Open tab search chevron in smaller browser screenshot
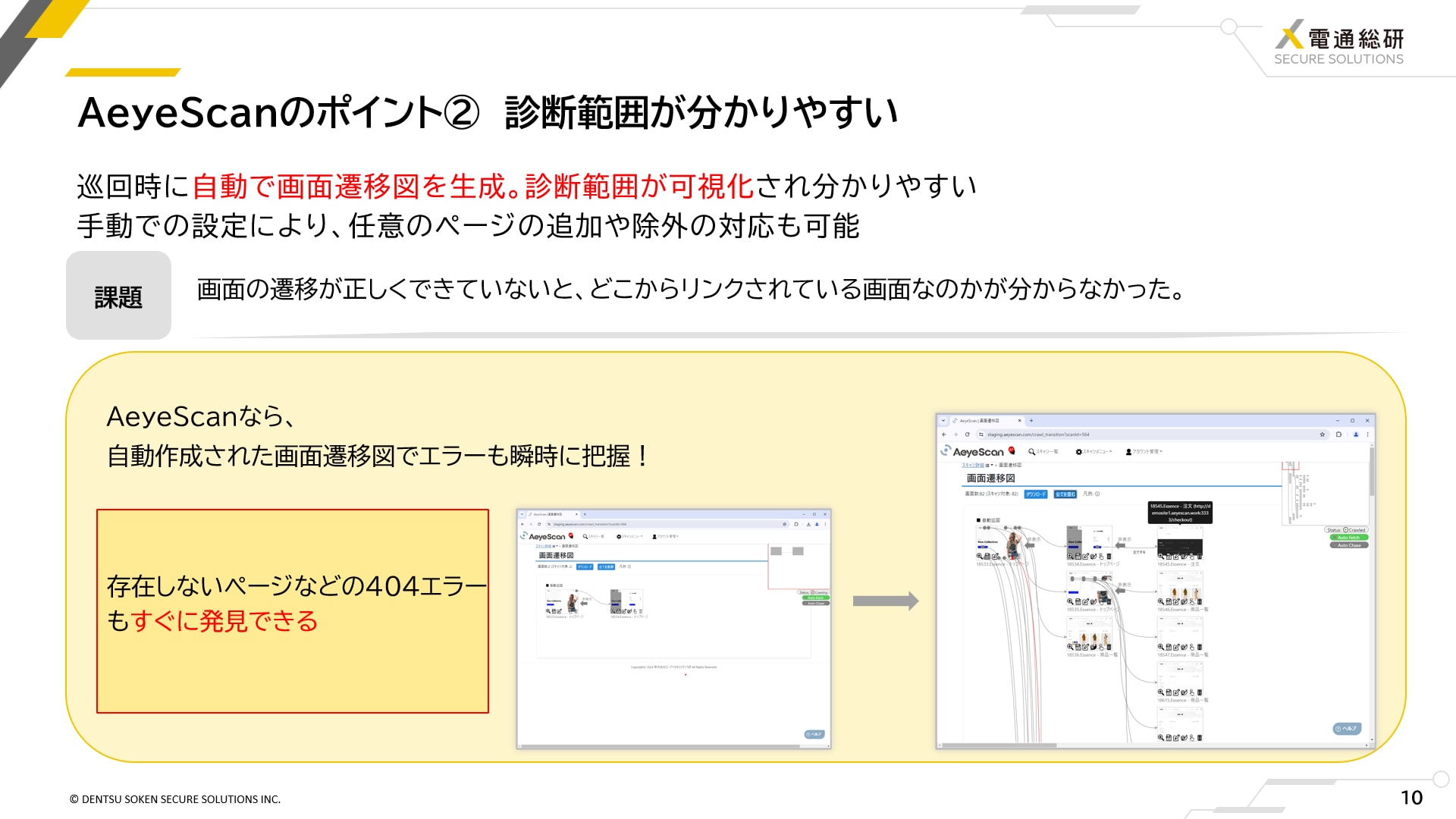This screenshot has height=819, width=1456. pos(522,514)
